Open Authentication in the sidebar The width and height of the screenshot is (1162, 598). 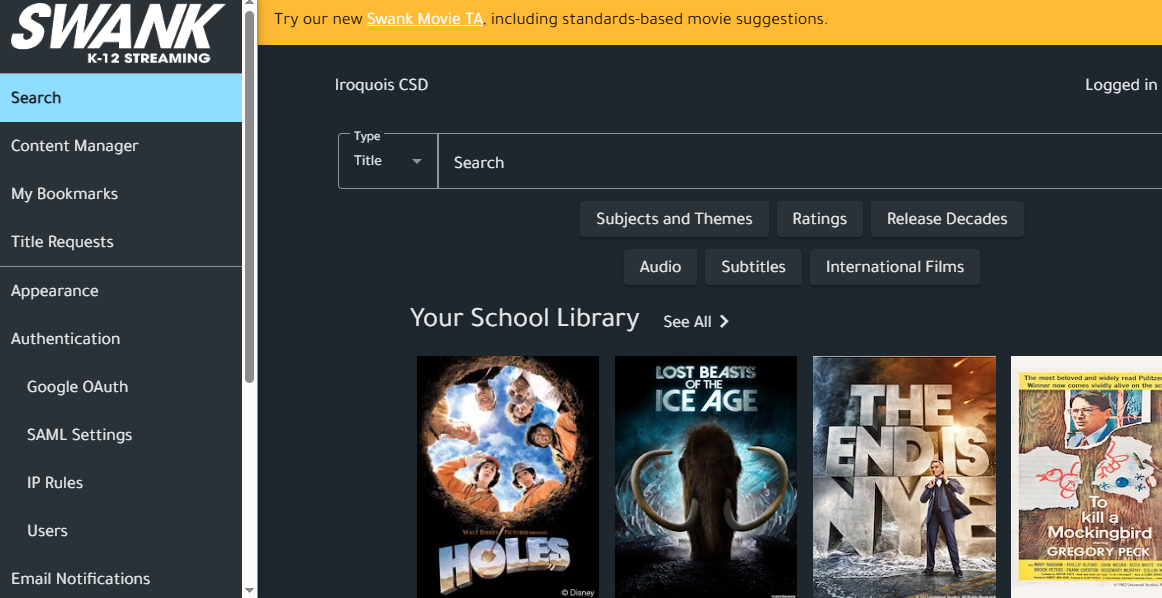(x=121, y=339)
